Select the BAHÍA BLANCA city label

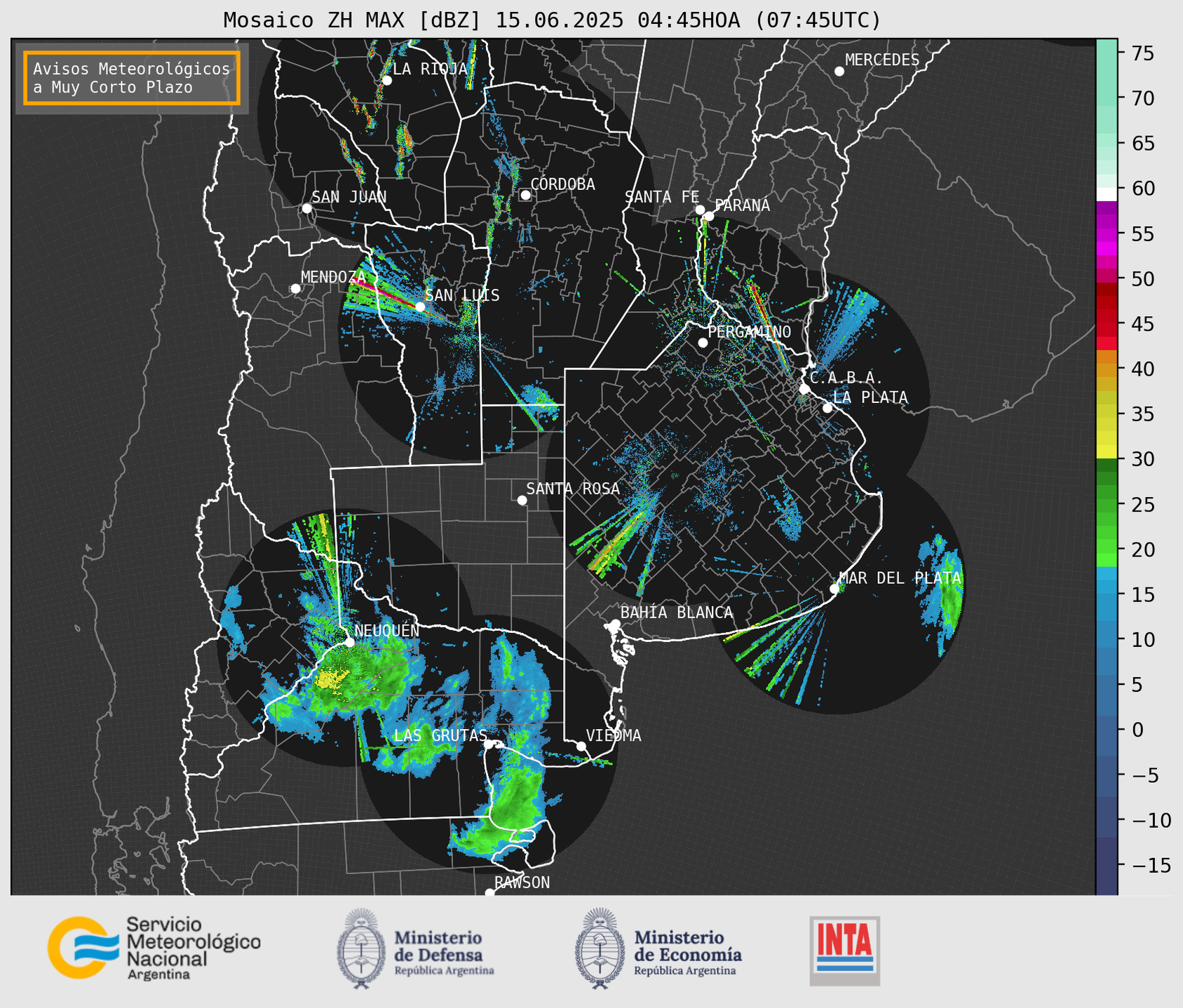pos(677,613)
